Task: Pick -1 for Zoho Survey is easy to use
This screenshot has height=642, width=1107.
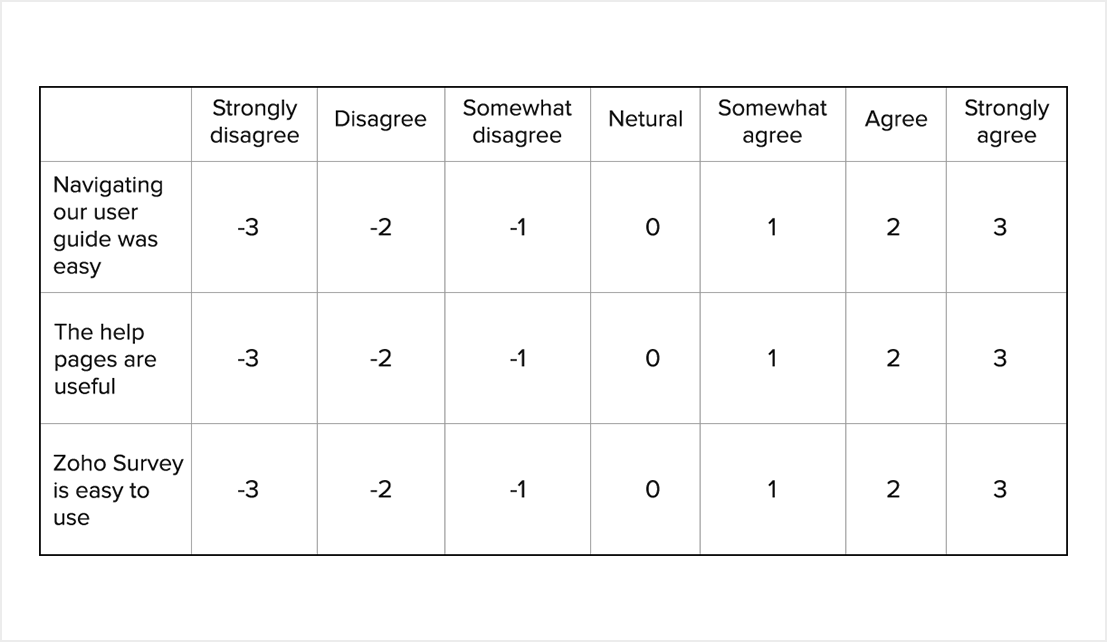Action: [x=517, y=489]
